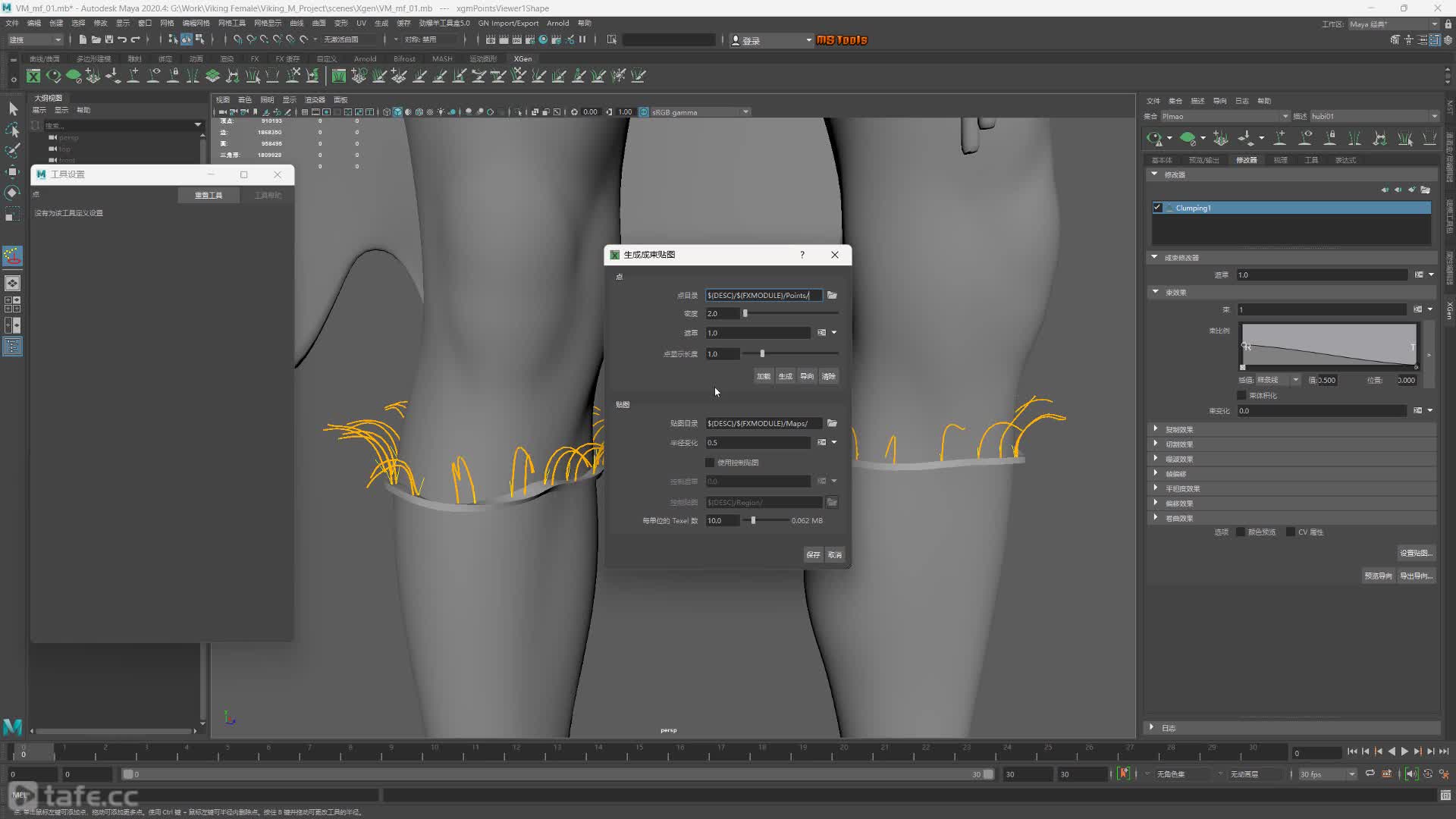Click the lock guide icon in XGen panel
1456x819 pixels.
click(x=1330, y=138)
